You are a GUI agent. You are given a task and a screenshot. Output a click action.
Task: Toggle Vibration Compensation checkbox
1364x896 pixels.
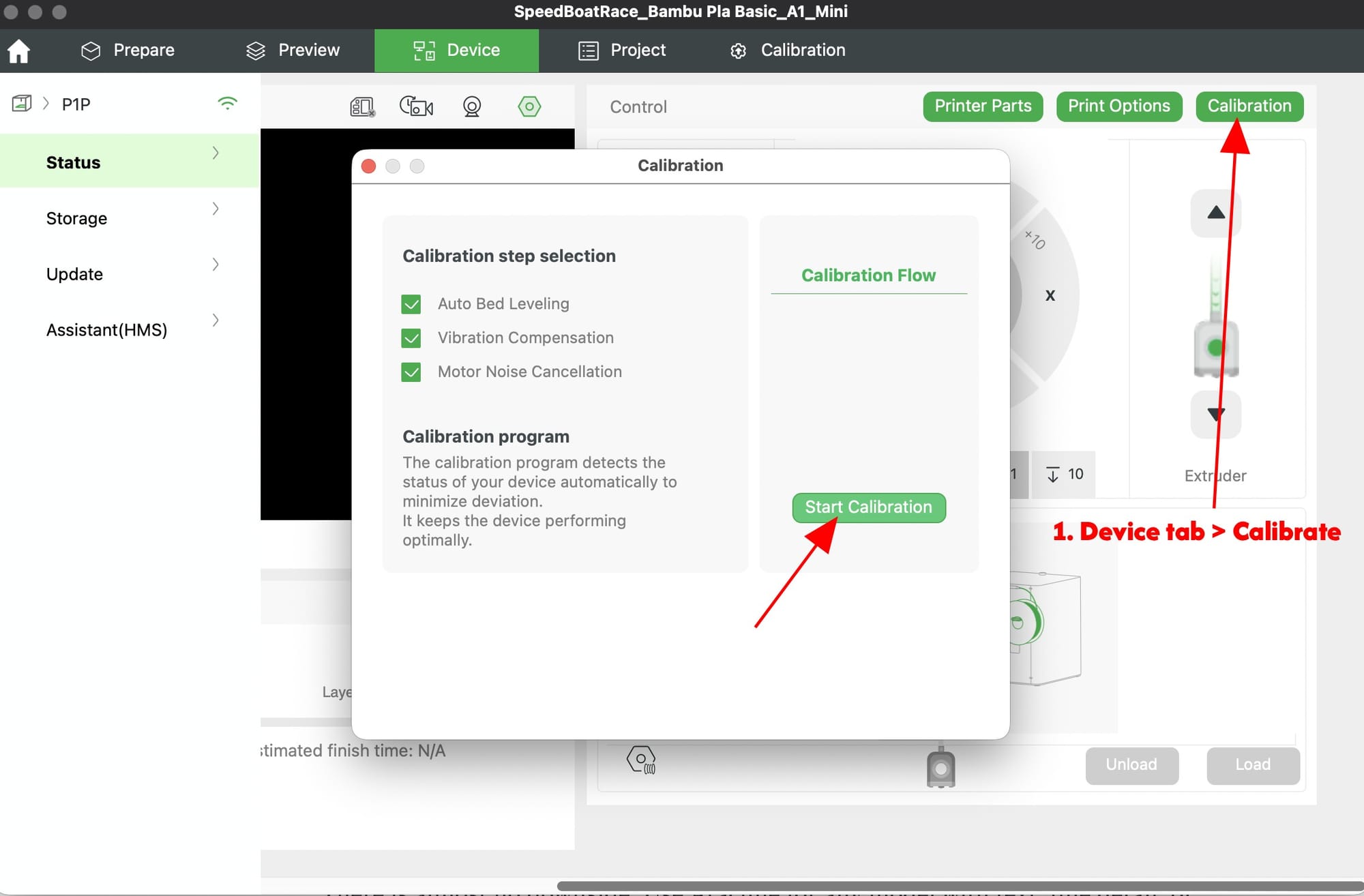click(411, 338)
